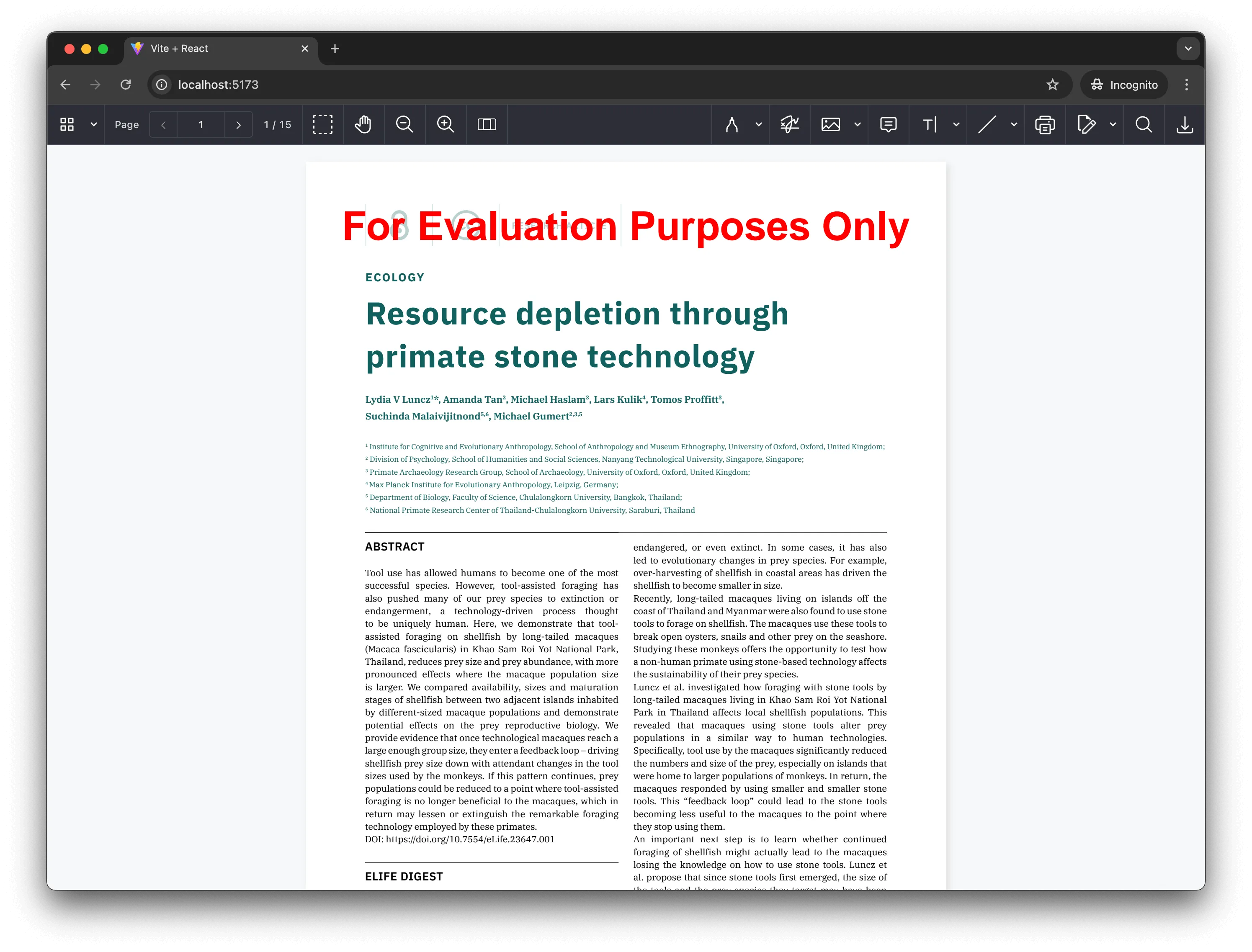Expand the thumbnail view options chevron

[94, 124]
